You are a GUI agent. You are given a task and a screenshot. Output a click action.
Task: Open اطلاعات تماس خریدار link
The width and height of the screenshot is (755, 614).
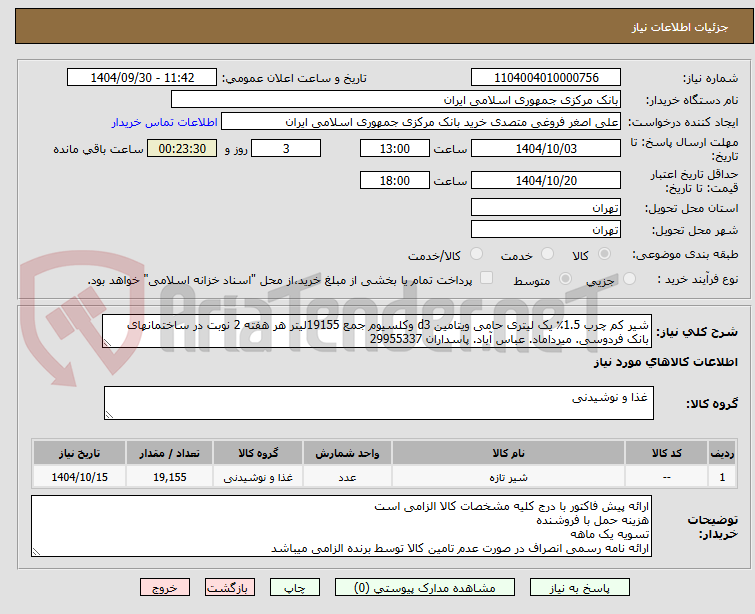click(x=165, y=122)
